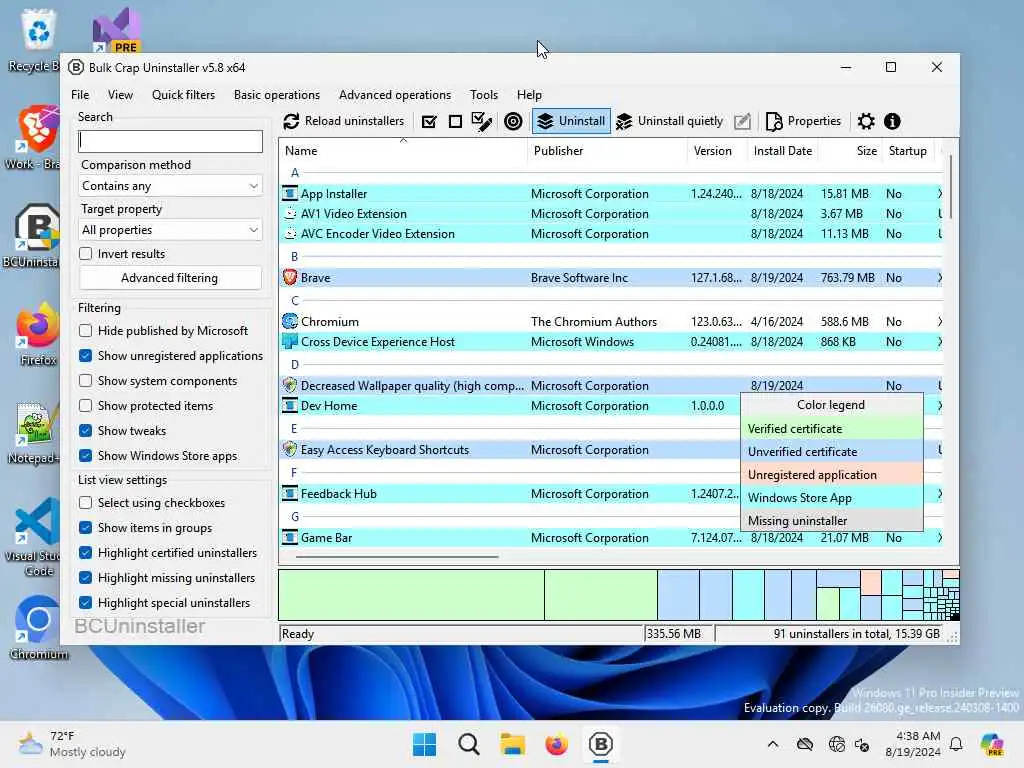Toggle Invert results checkbox
The width and height of the screenshot is (1024, 768).
tap(86, 253)
